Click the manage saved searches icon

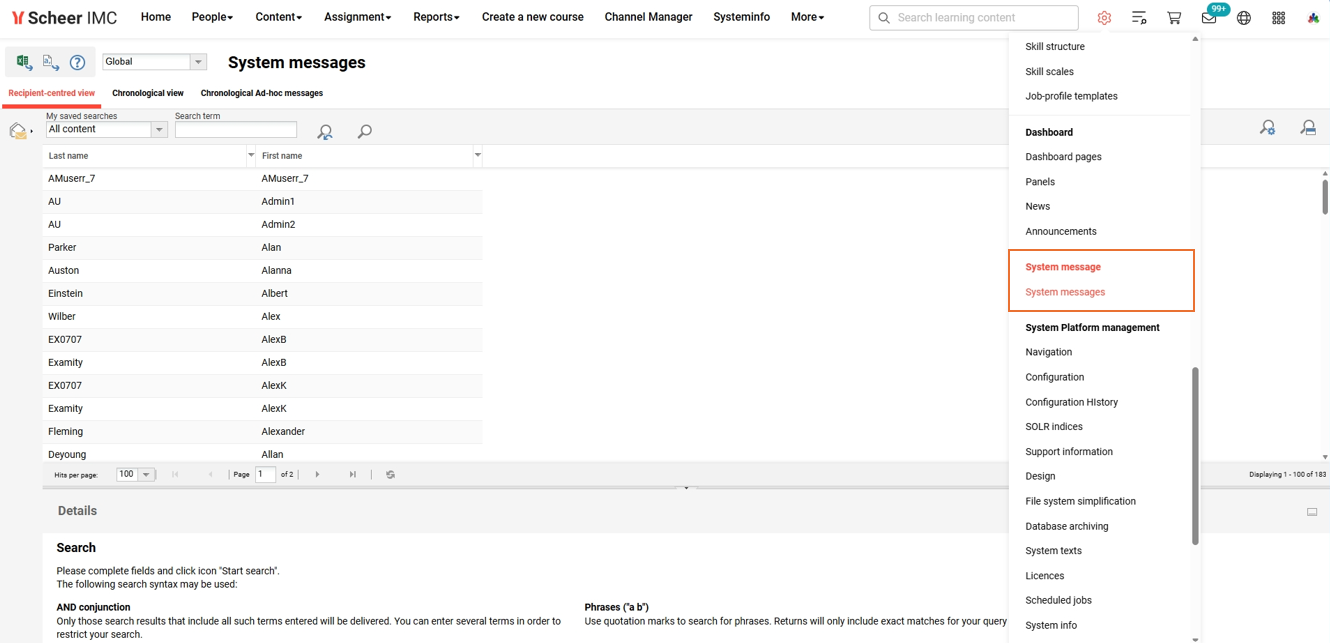tap(1308, 128)
